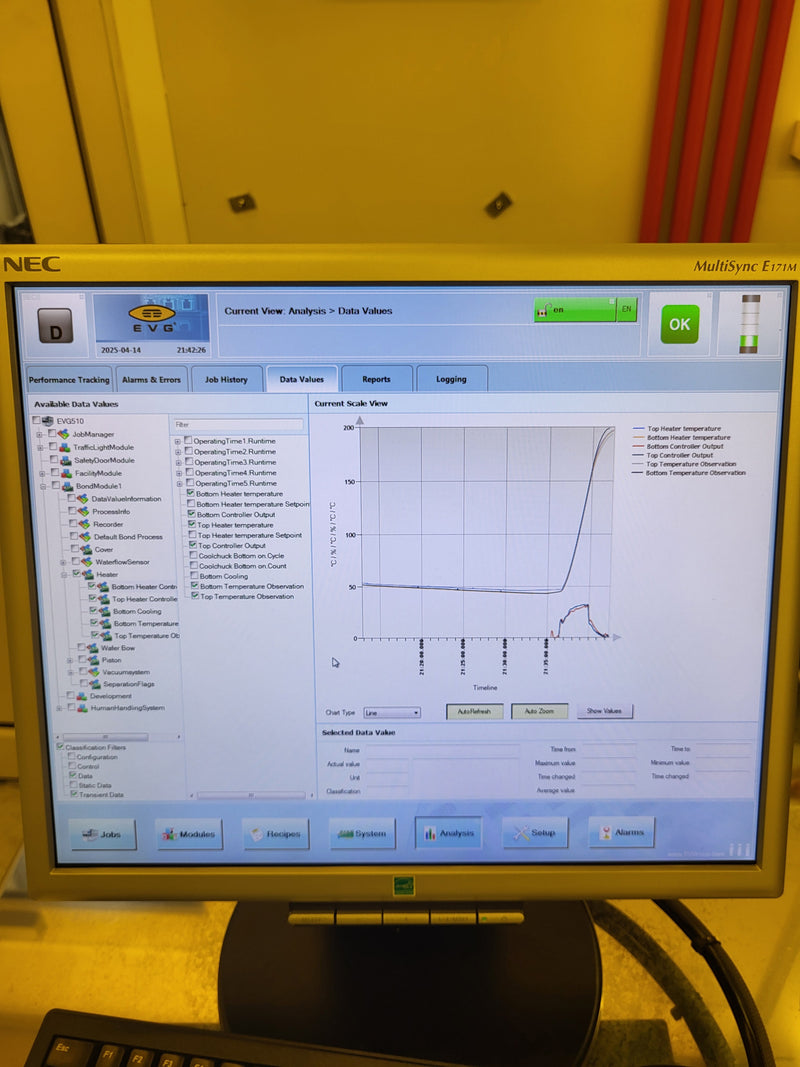This screenshot has width=800, height=1067.
Task: Uncheck Top Heater temperature in the value list
Action: 191,524
